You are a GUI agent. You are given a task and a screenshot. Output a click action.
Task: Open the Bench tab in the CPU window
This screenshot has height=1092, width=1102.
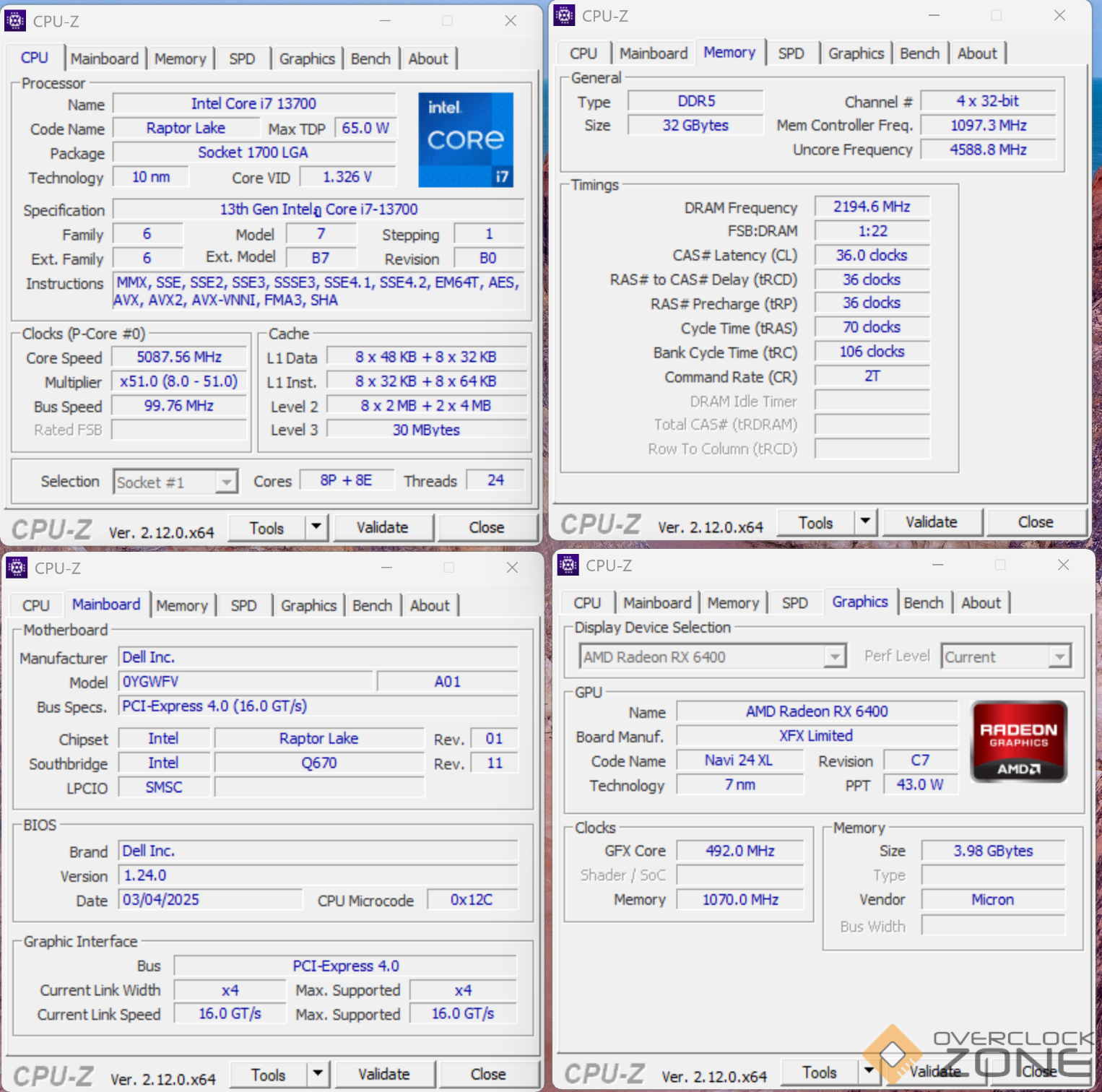370,58
